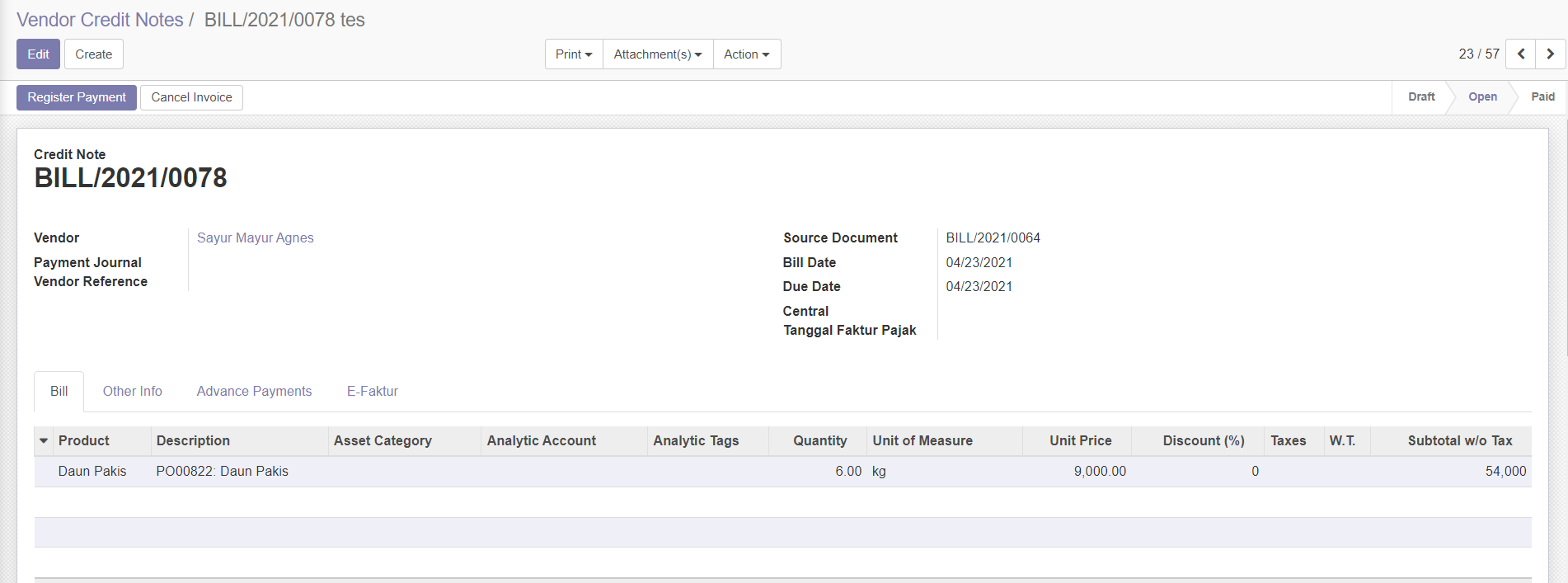Open vendor Sayur Mayur Agnes link
This screenshot has height=583, width=1568.
(255, 238)
